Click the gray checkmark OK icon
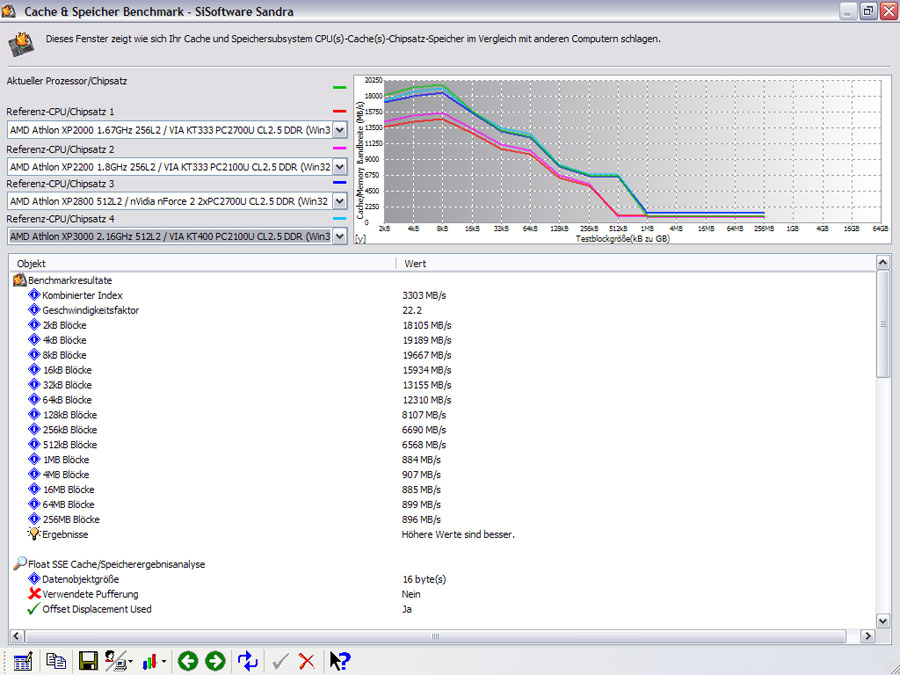Screen dimensions: 900x675 tap(280, 662)
